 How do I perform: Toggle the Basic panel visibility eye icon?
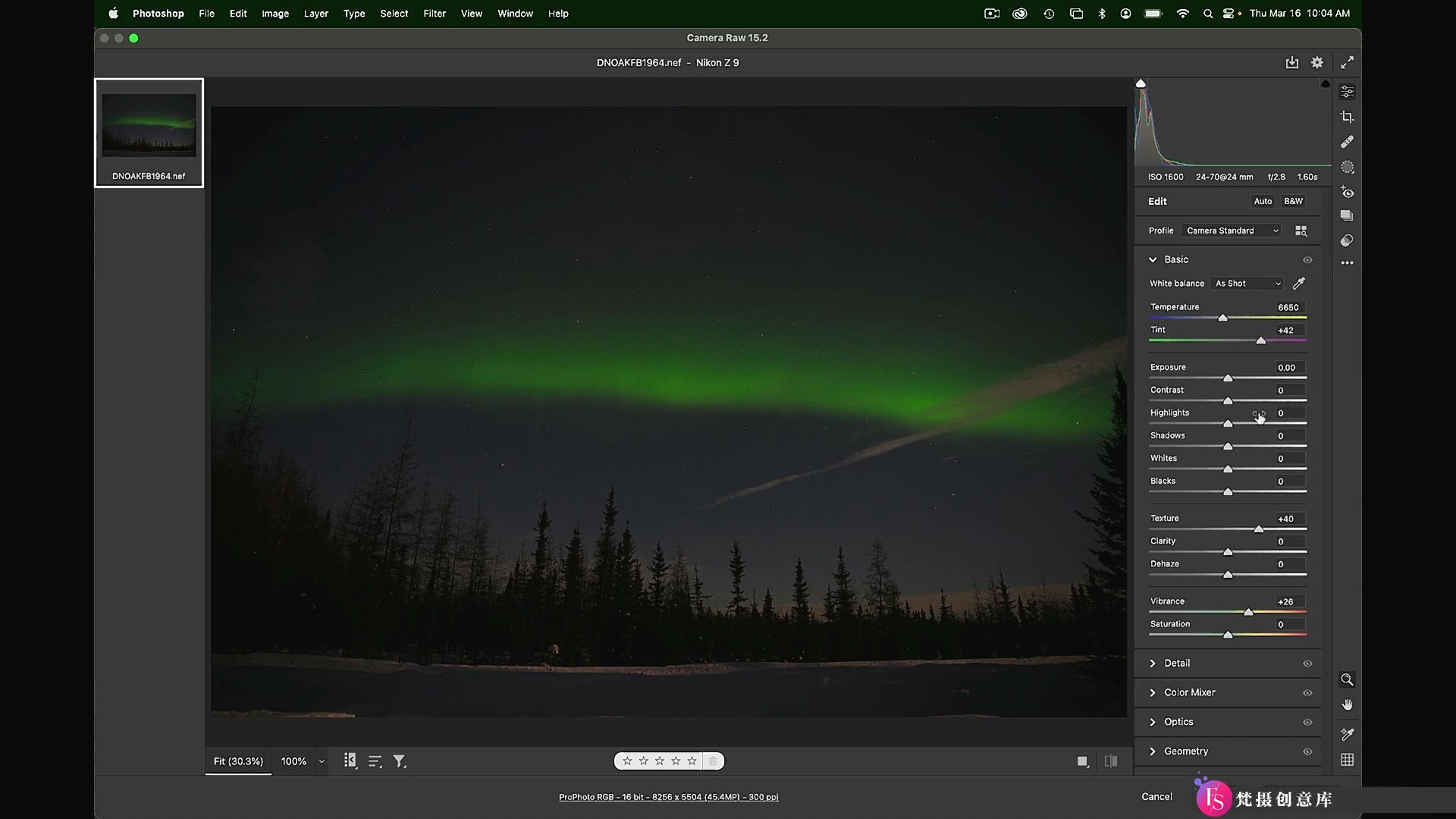[1306, 259]
